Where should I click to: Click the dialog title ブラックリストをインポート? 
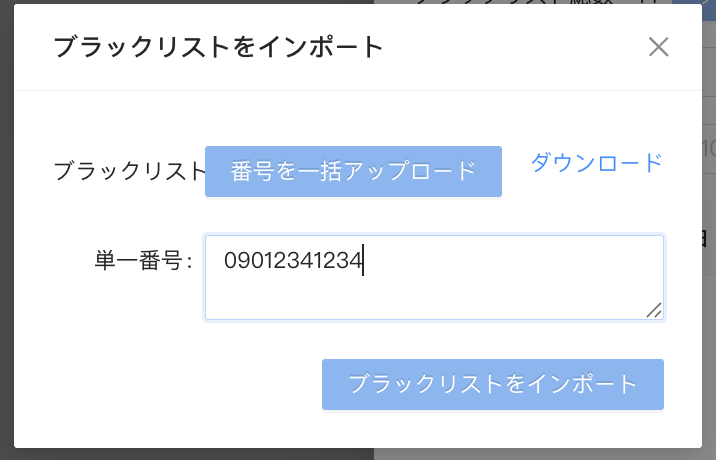pyautogui.click(x=218, y=47)
